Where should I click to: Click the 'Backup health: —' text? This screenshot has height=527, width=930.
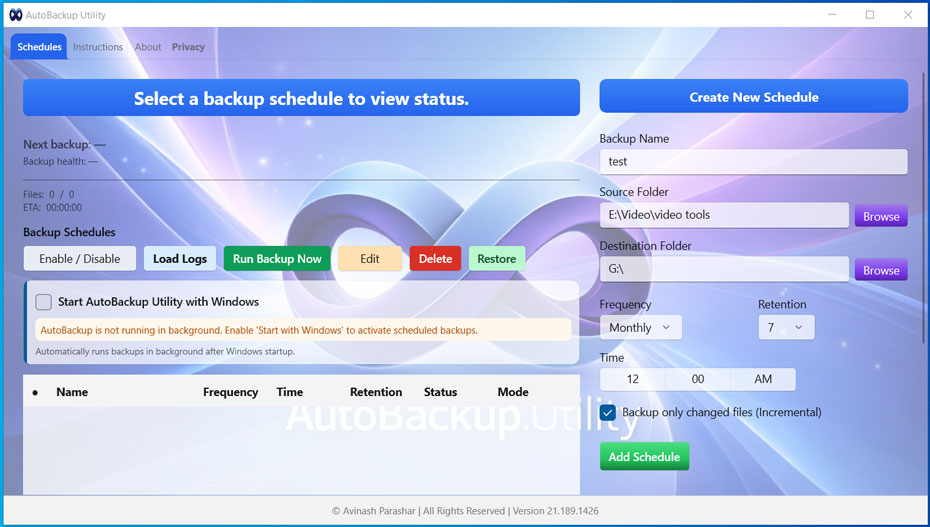click(60, 161)
